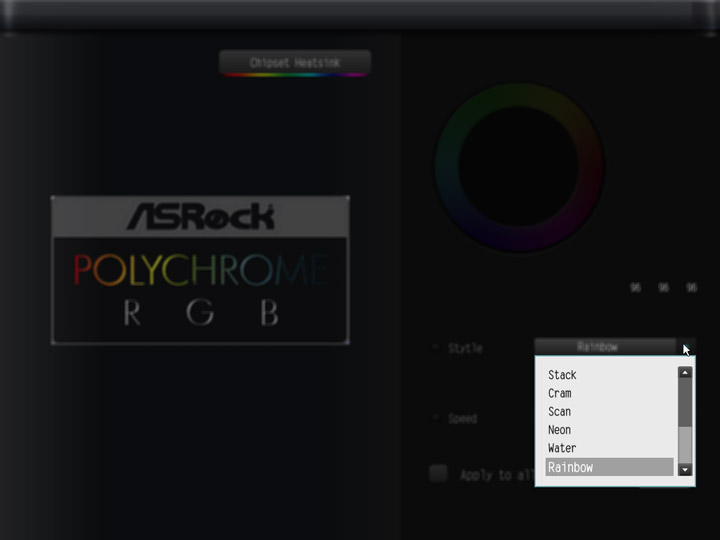Screen dimensions: 720x540
Task: Click the Style dropdown arrow button
Action: tap(686, 347)
